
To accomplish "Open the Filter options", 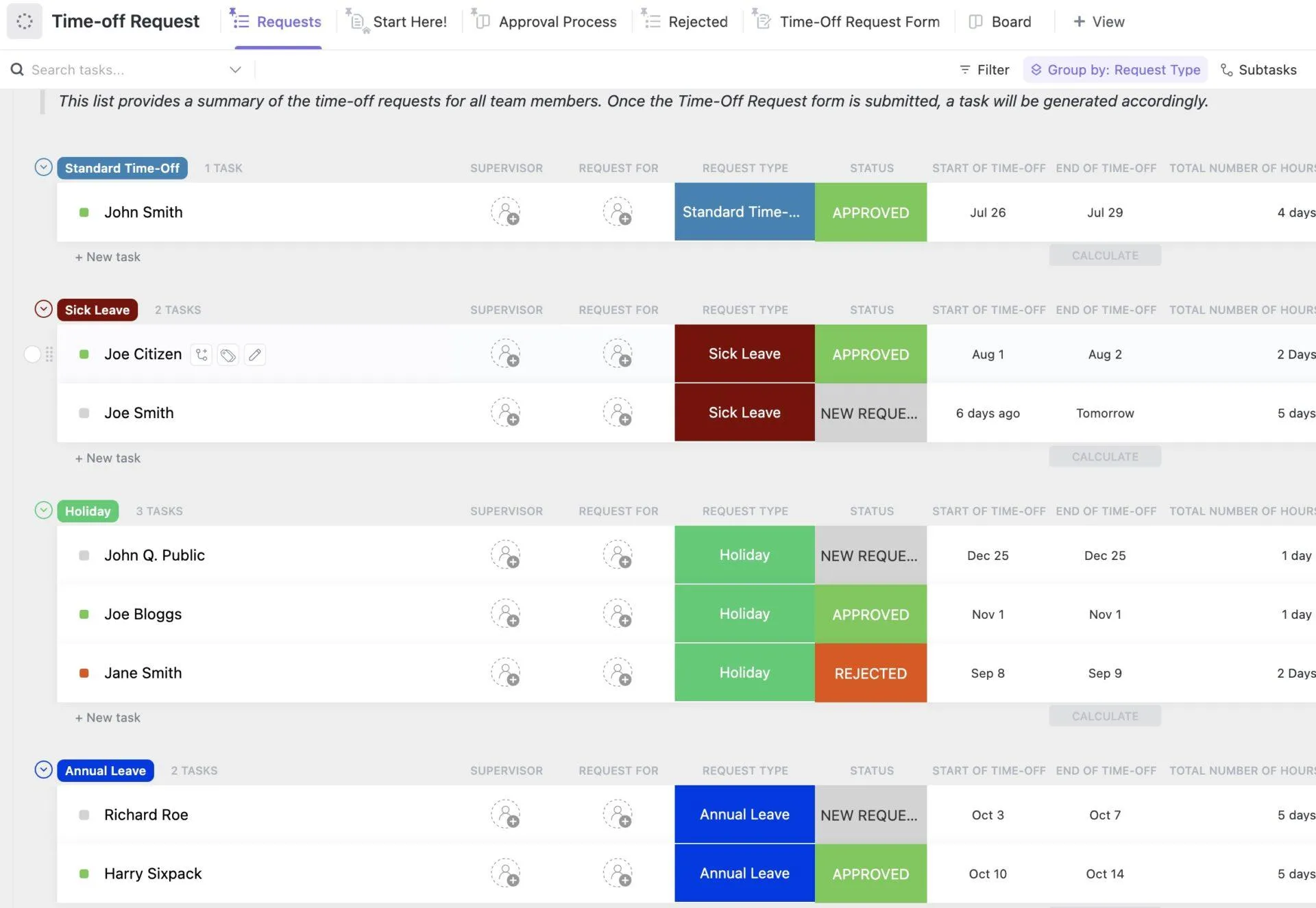I will tap(984, 70).
